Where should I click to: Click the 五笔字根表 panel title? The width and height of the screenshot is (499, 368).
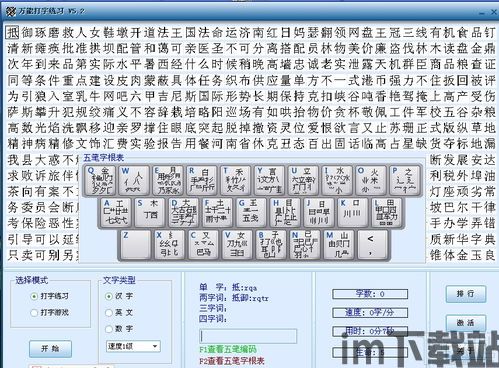coord(104,158)
